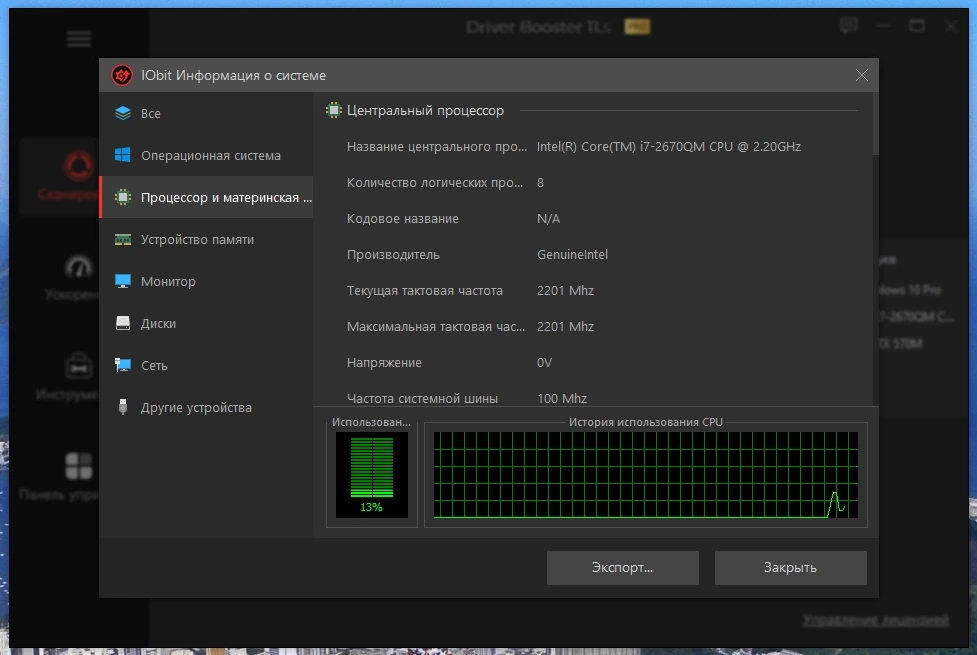Click the История использования CPU graph
977x655 pixels.
tap(646, 475)
